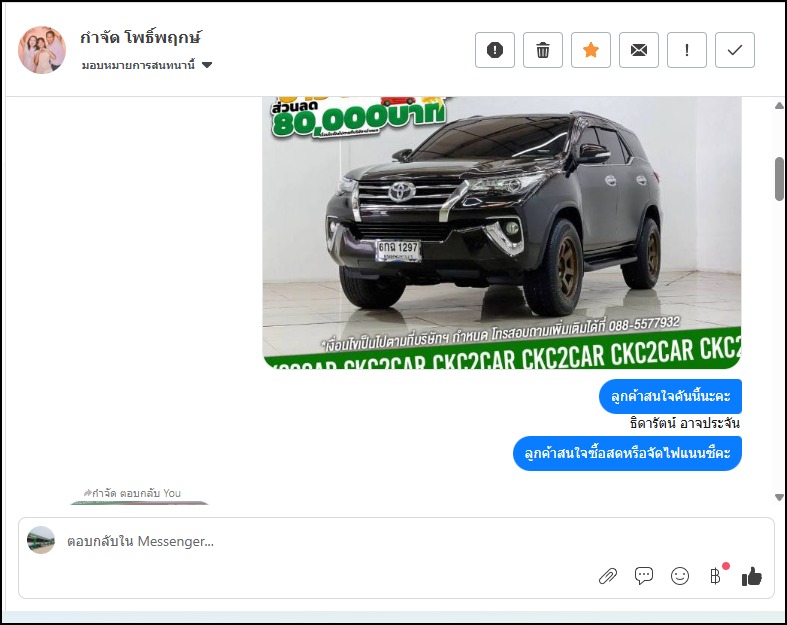Open saved replies speech bubble icon

643,576
